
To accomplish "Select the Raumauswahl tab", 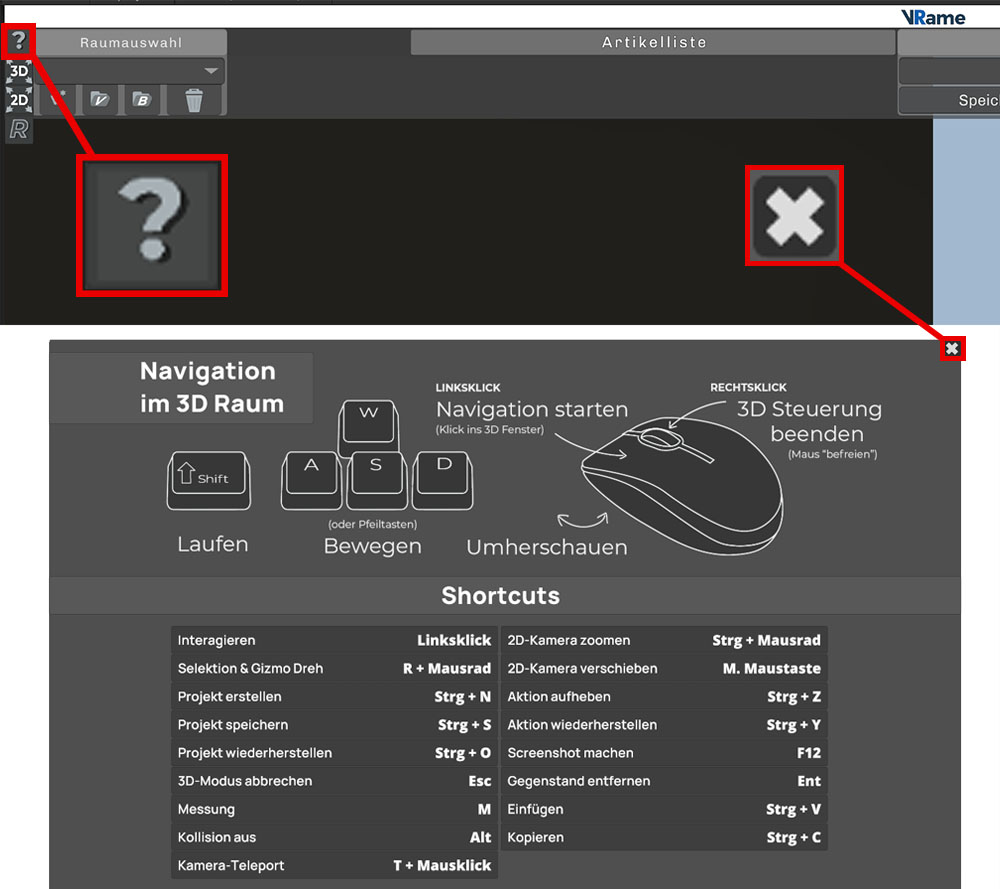I will click(131, 42).
